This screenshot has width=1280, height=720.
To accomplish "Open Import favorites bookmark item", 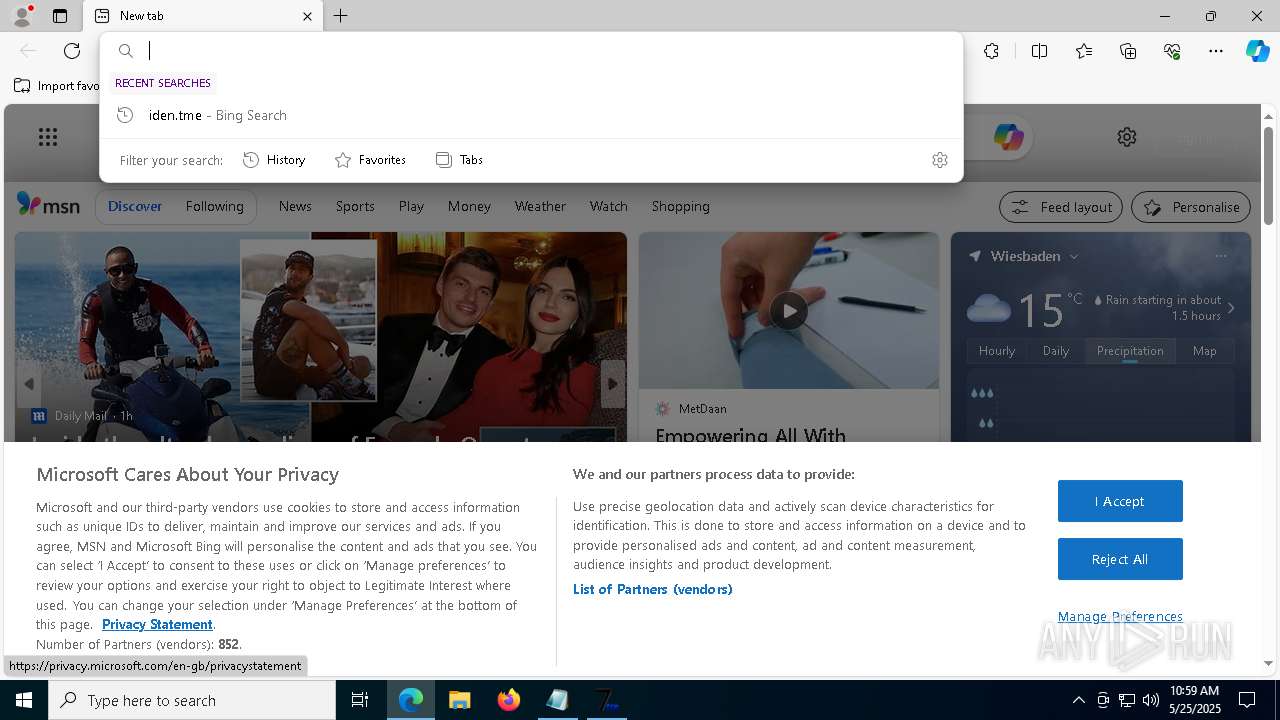I will tap(57, 86).
